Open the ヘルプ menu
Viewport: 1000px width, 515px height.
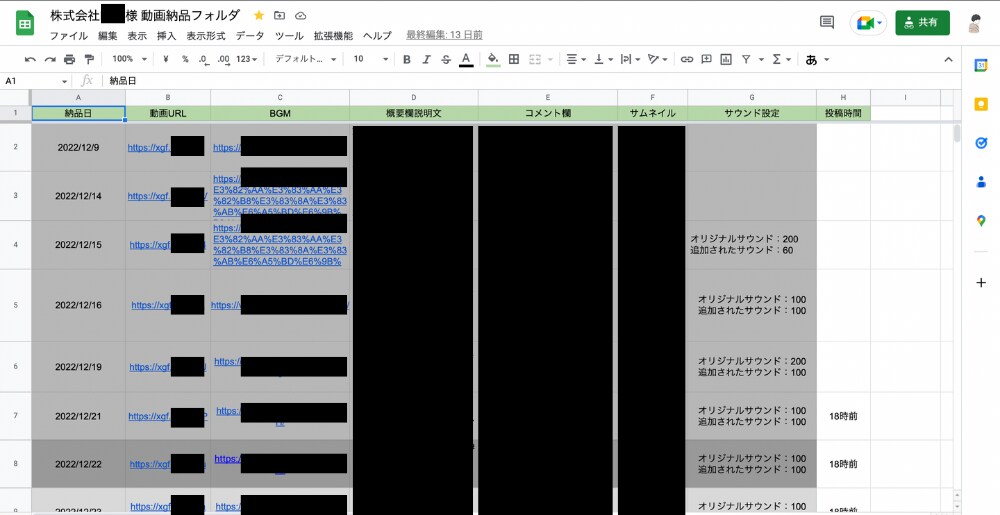(x=378, y=36)
